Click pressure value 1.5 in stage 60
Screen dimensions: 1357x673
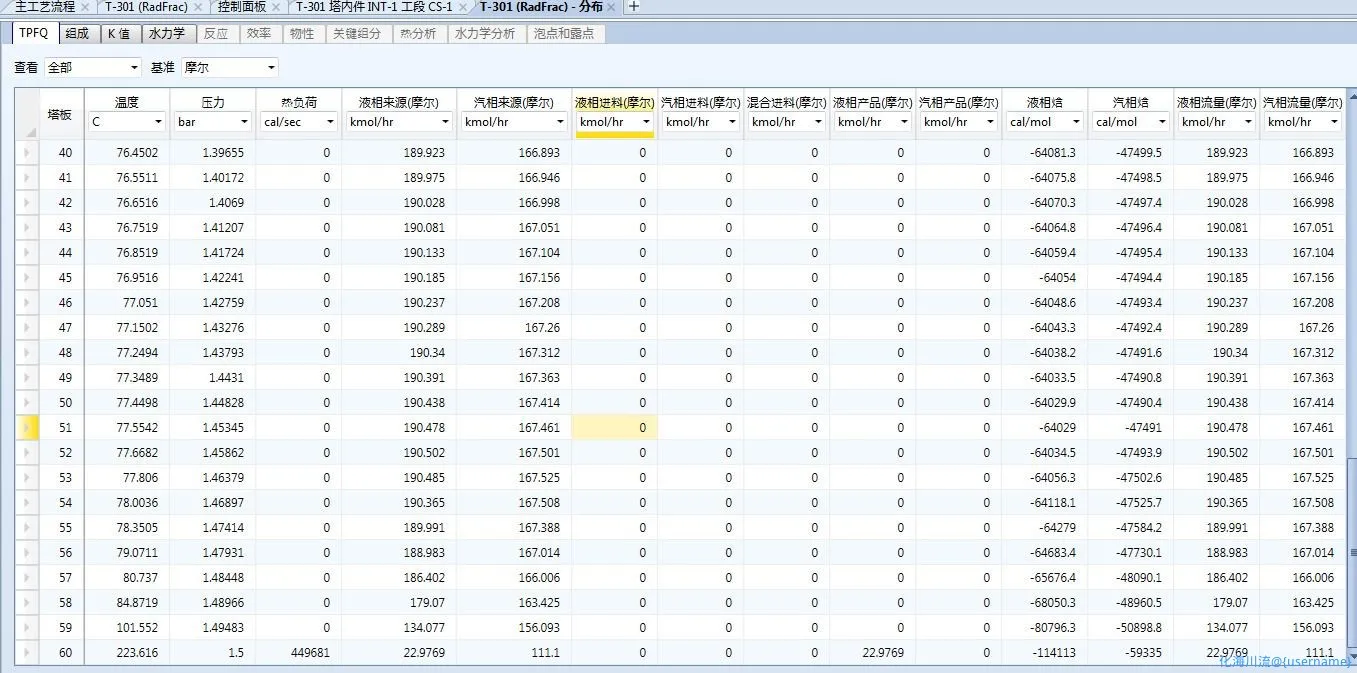(x=212, y=652)
